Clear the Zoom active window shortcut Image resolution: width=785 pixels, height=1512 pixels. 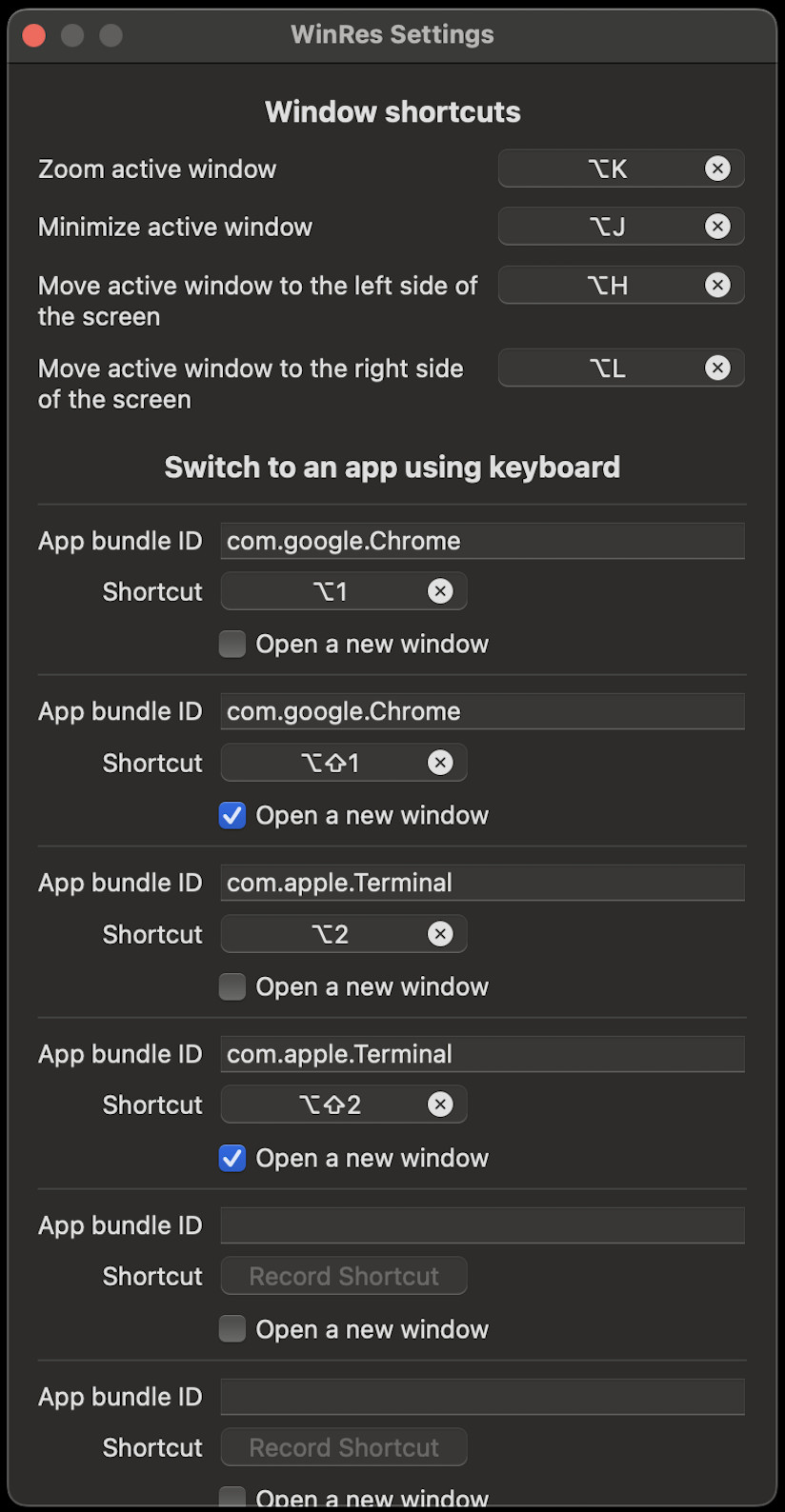(717, 169)
